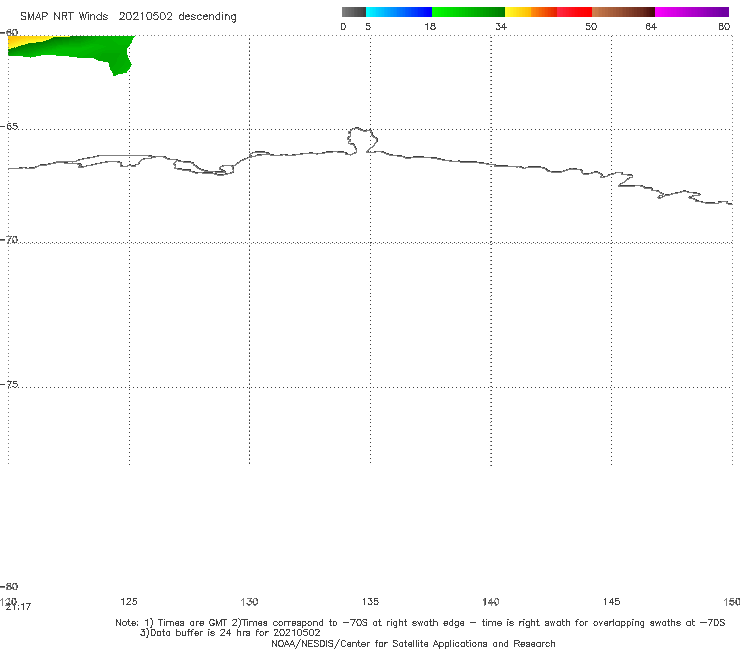
Task: Click the title text 'SMAP NRT Winds'
Action: (64, 17)
